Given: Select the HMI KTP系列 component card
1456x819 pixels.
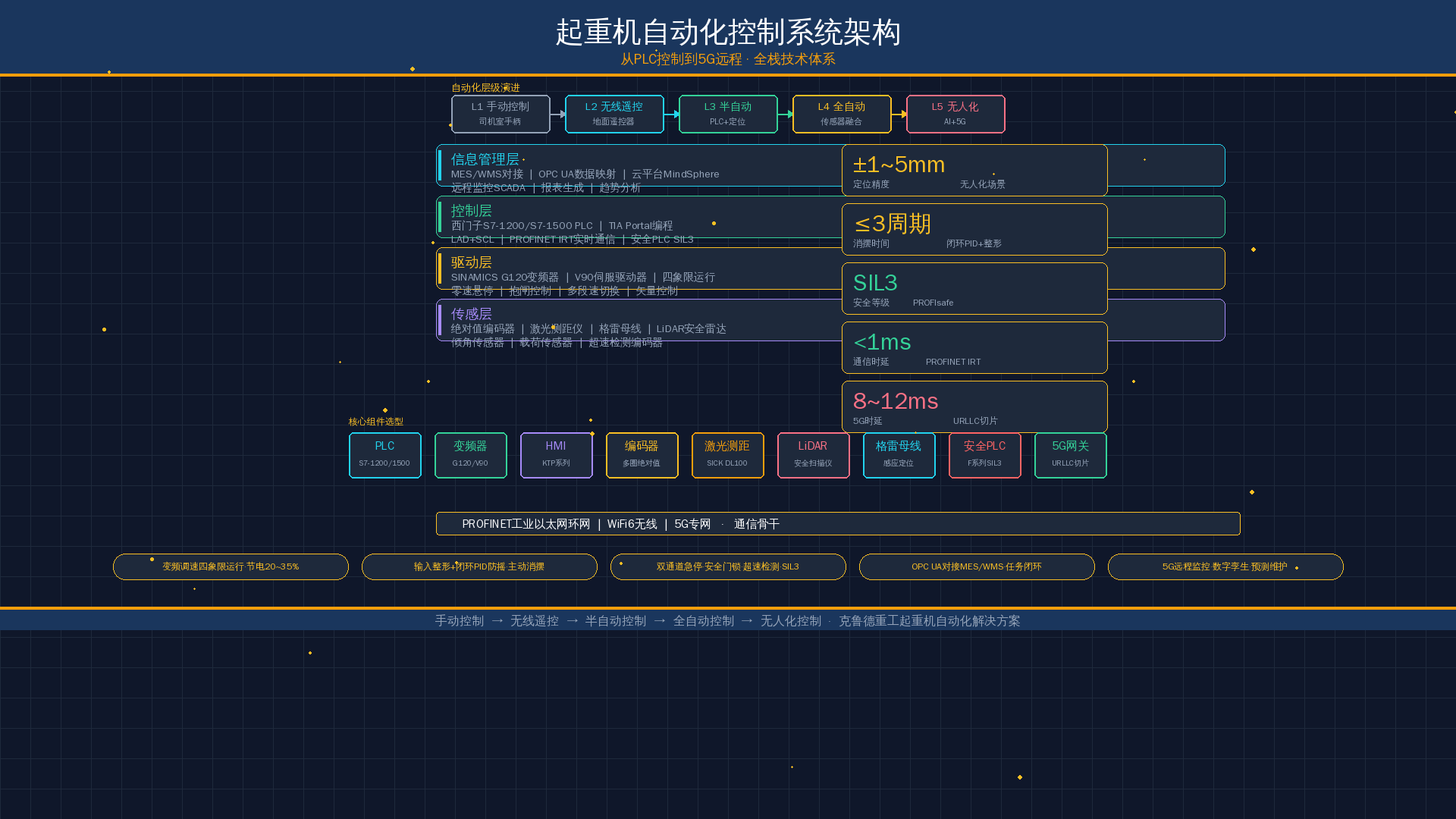Looking at the screenshot, I should (x=557, y=455).
